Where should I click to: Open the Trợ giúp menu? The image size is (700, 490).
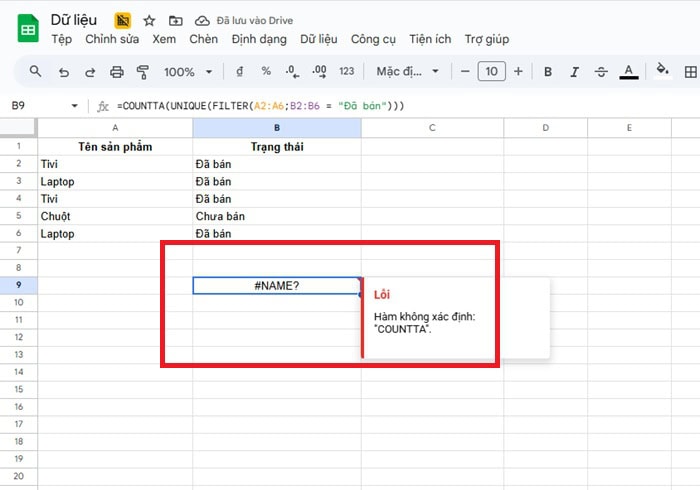click(x=487, y=39)
